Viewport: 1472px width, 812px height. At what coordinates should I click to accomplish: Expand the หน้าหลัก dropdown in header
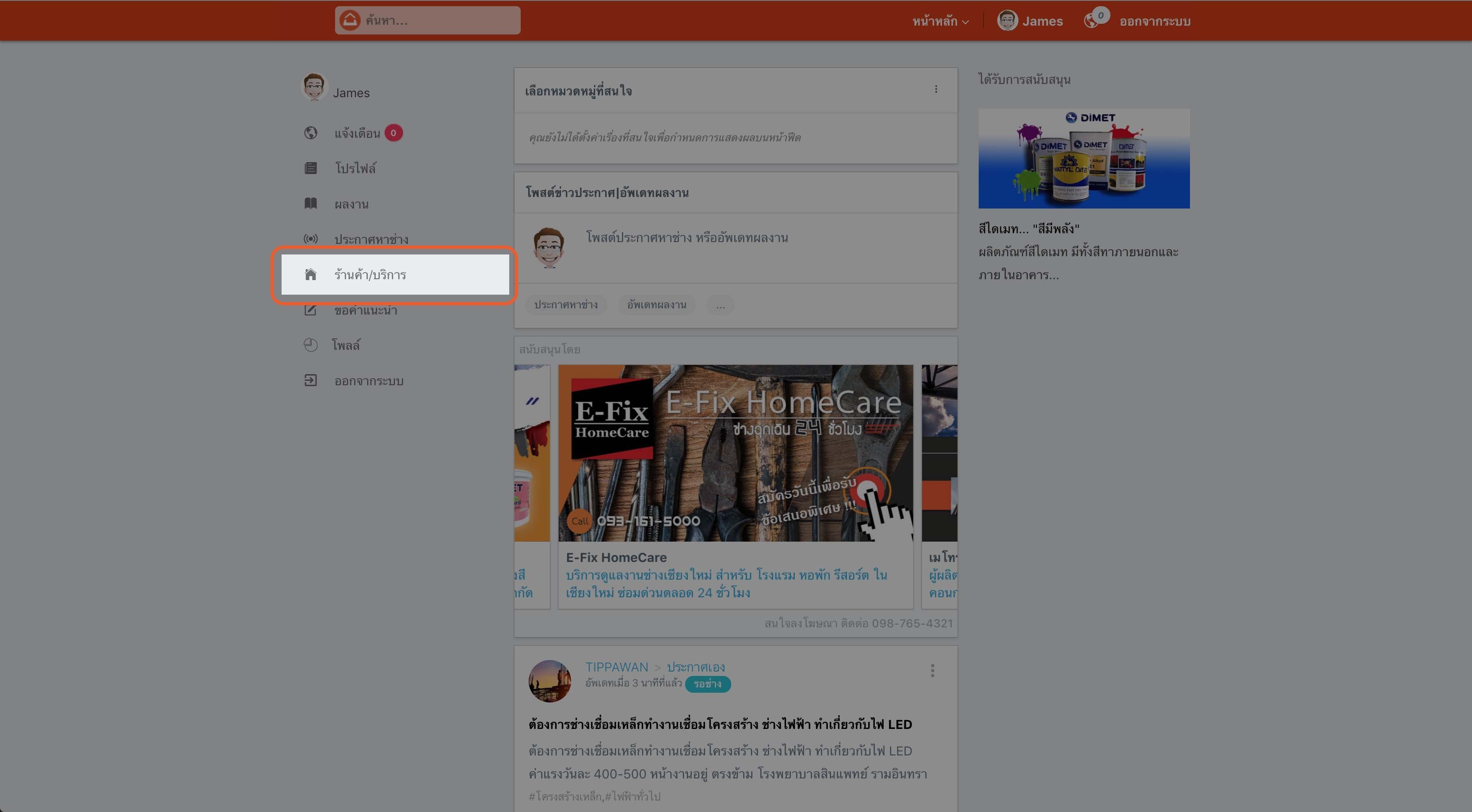click(x=940, y=21)
